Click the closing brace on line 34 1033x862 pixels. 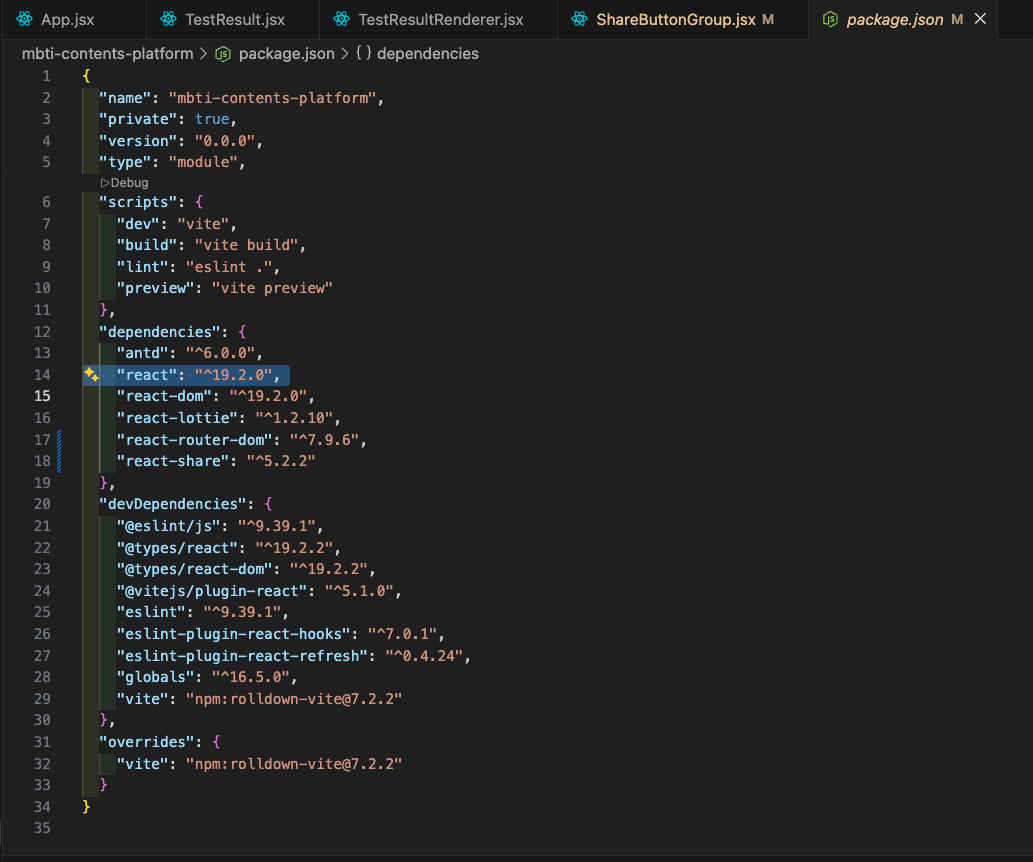pyautogui.click(x=86, y=807)
